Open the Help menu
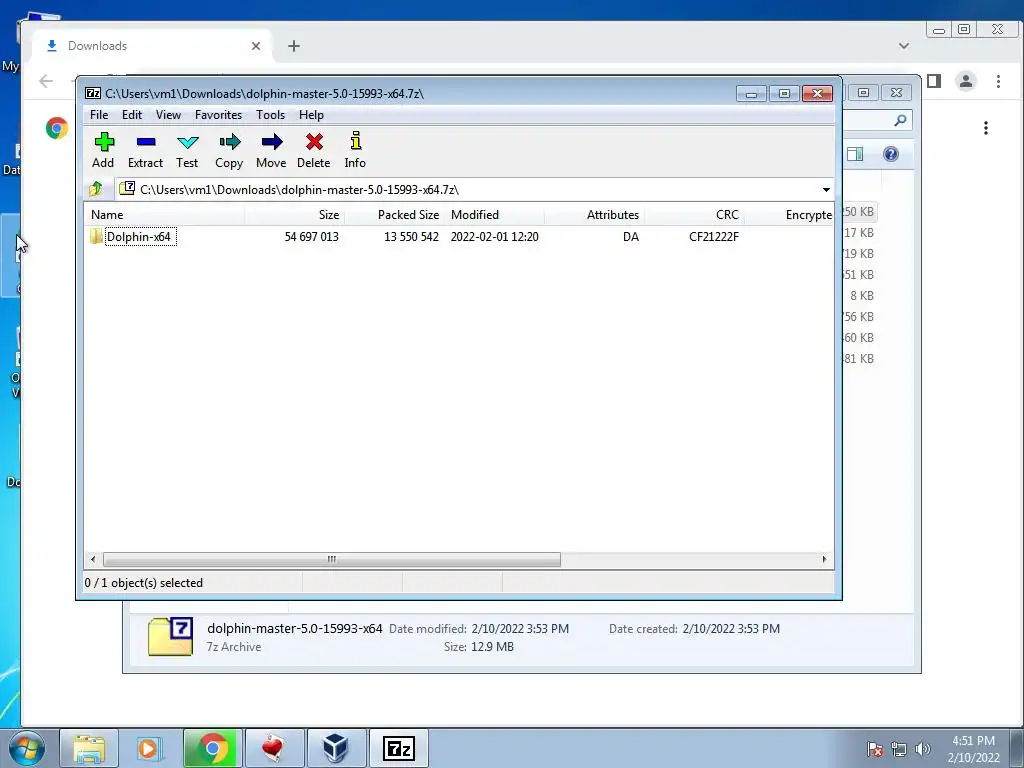This screenshot has width=1024, height=768. (x=312, y=115)
